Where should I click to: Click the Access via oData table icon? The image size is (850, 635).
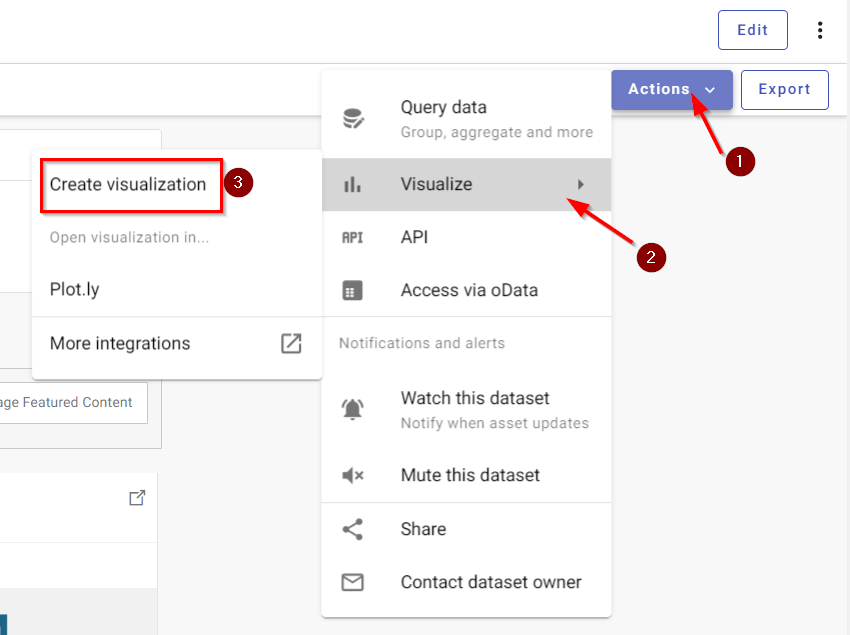pos(352,291)
